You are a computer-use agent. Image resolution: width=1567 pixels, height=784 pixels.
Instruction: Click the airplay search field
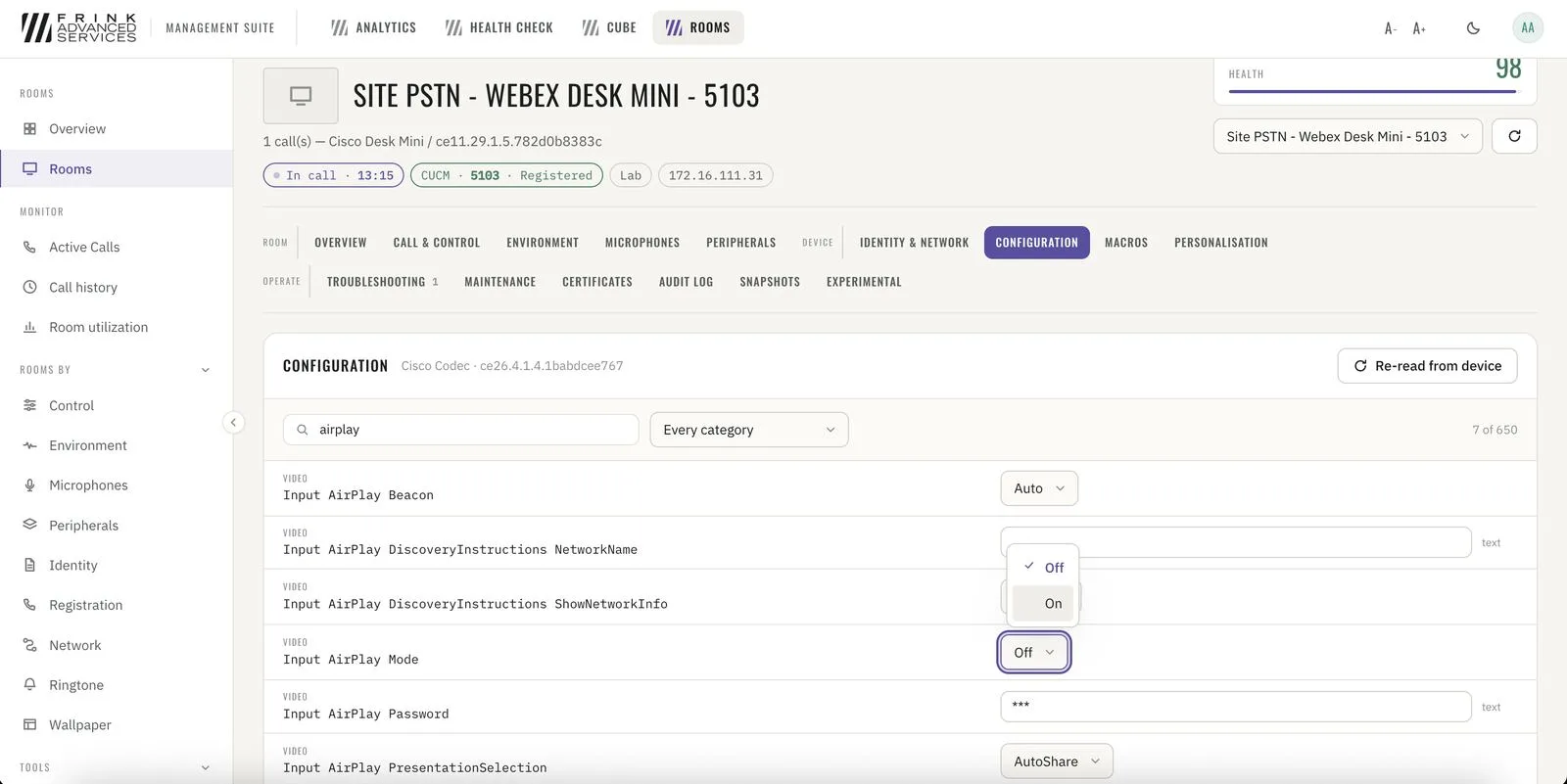coord(460,430)
